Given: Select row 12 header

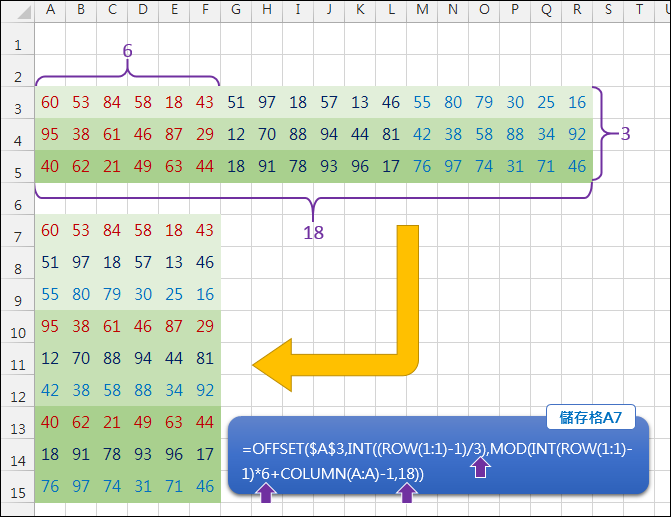Looking at the screenshot, I should coord(18,390).
